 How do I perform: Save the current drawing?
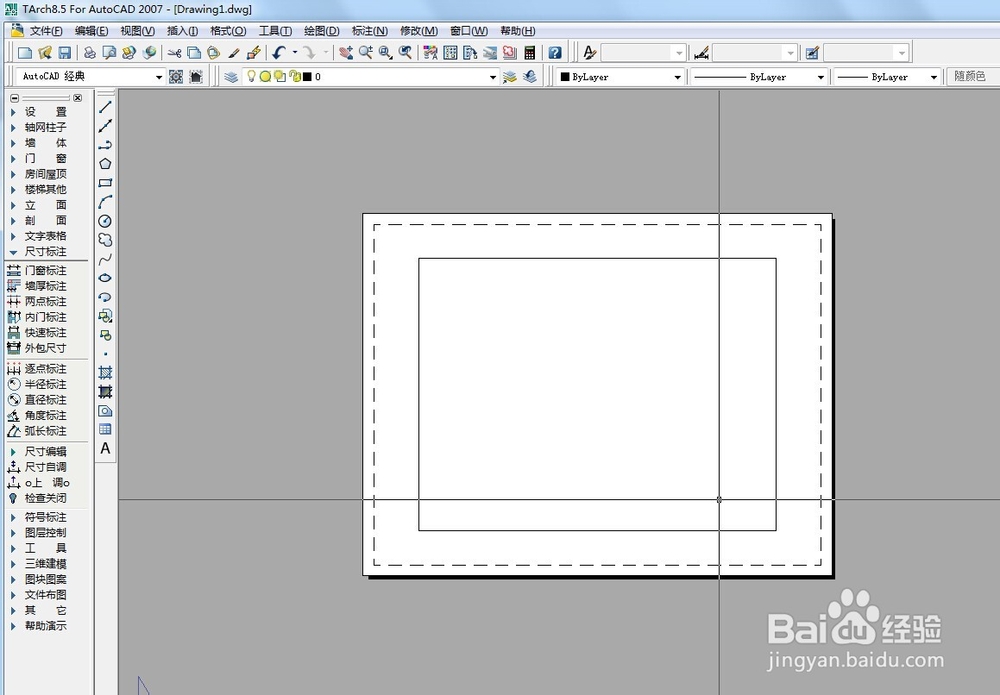pos(64,52)
